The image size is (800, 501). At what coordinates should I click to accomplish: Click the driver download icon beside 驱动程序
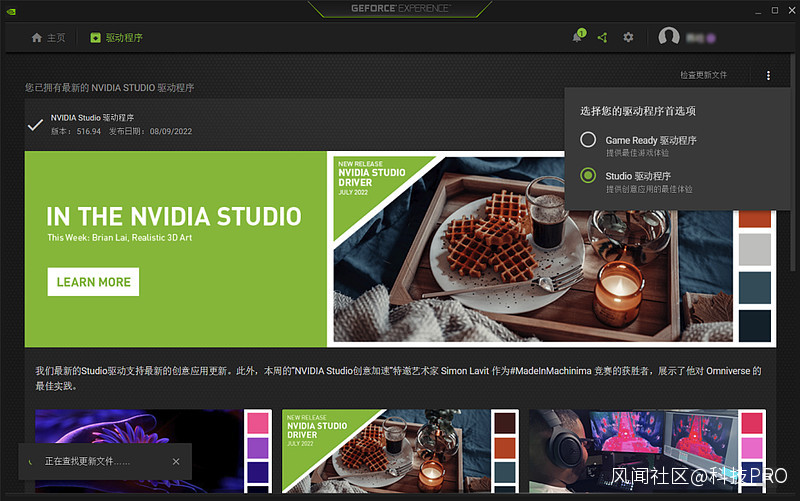coord(95,38)
